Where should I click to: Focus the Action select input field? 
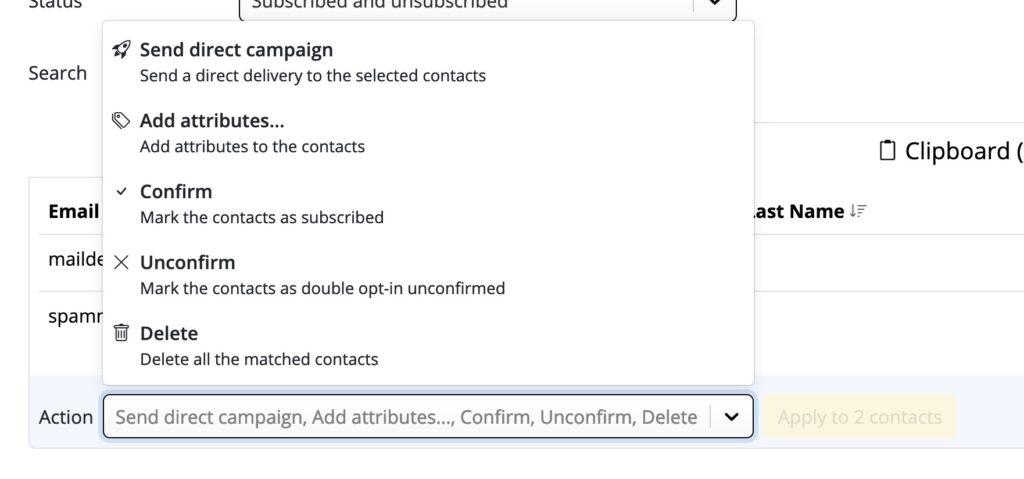[x=406, y=417]
